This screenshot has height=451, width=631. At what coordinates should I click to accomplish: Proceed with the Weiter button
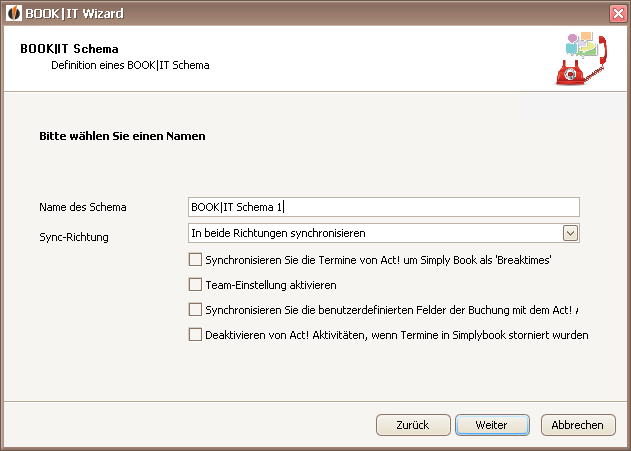[x=492, y=425]
